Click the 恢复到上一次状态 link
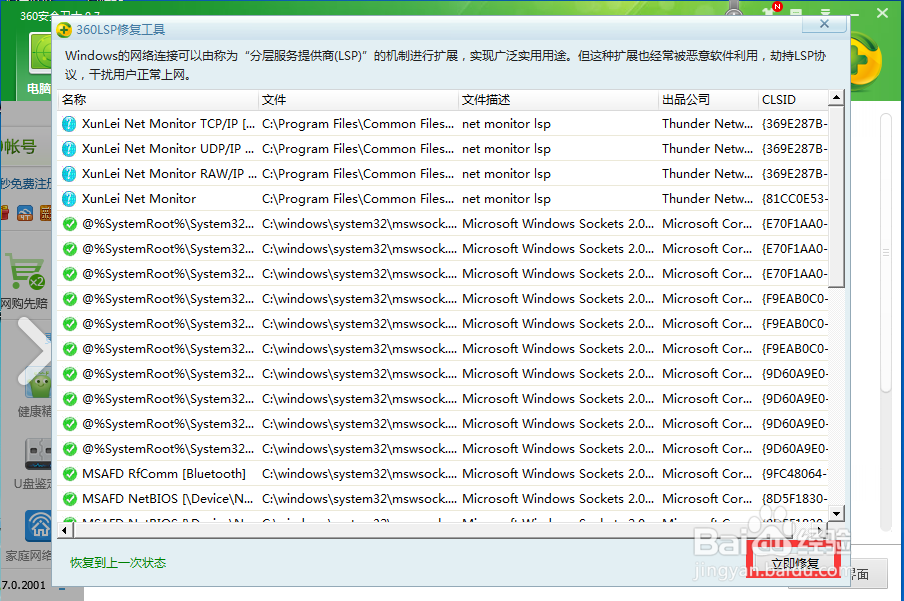Image resolution: width=904 pixels, height=601 pixels. coord(118,563)
